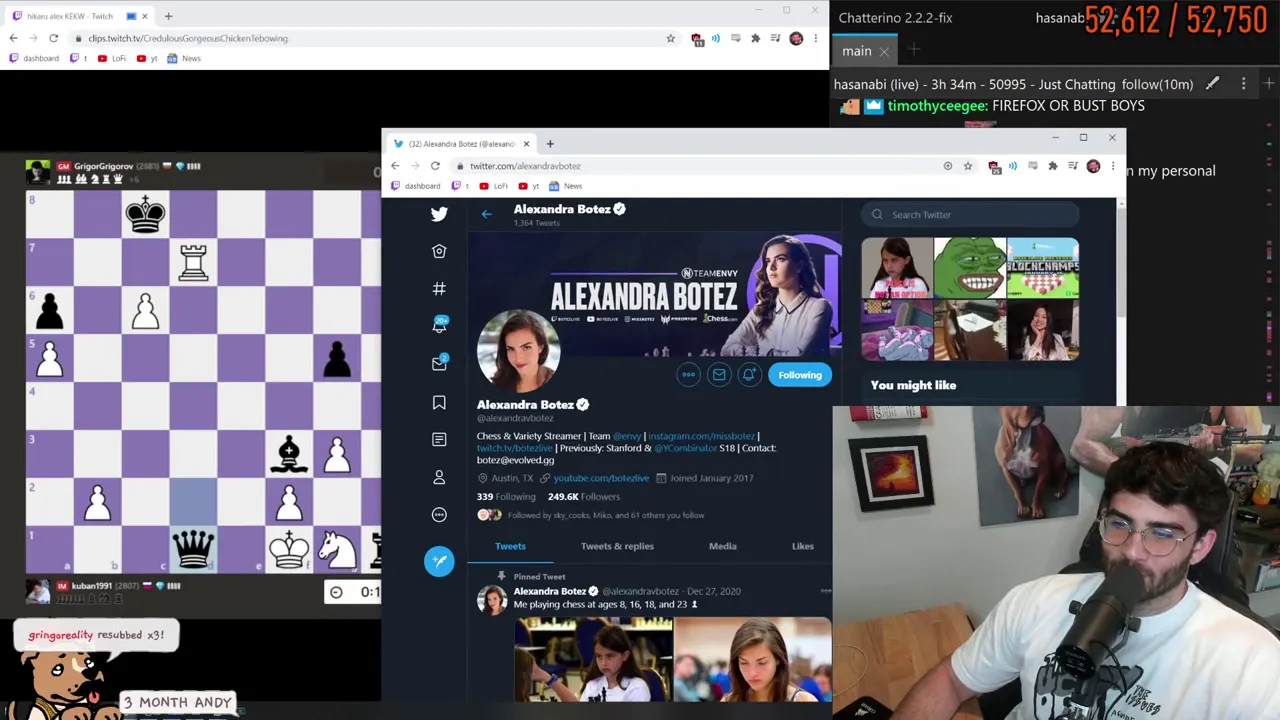Open Chatterino channel options menu
Image resolution: width=1280 pixels, height=720 pixels.
pyautogui.click(x=1244, y=84)
